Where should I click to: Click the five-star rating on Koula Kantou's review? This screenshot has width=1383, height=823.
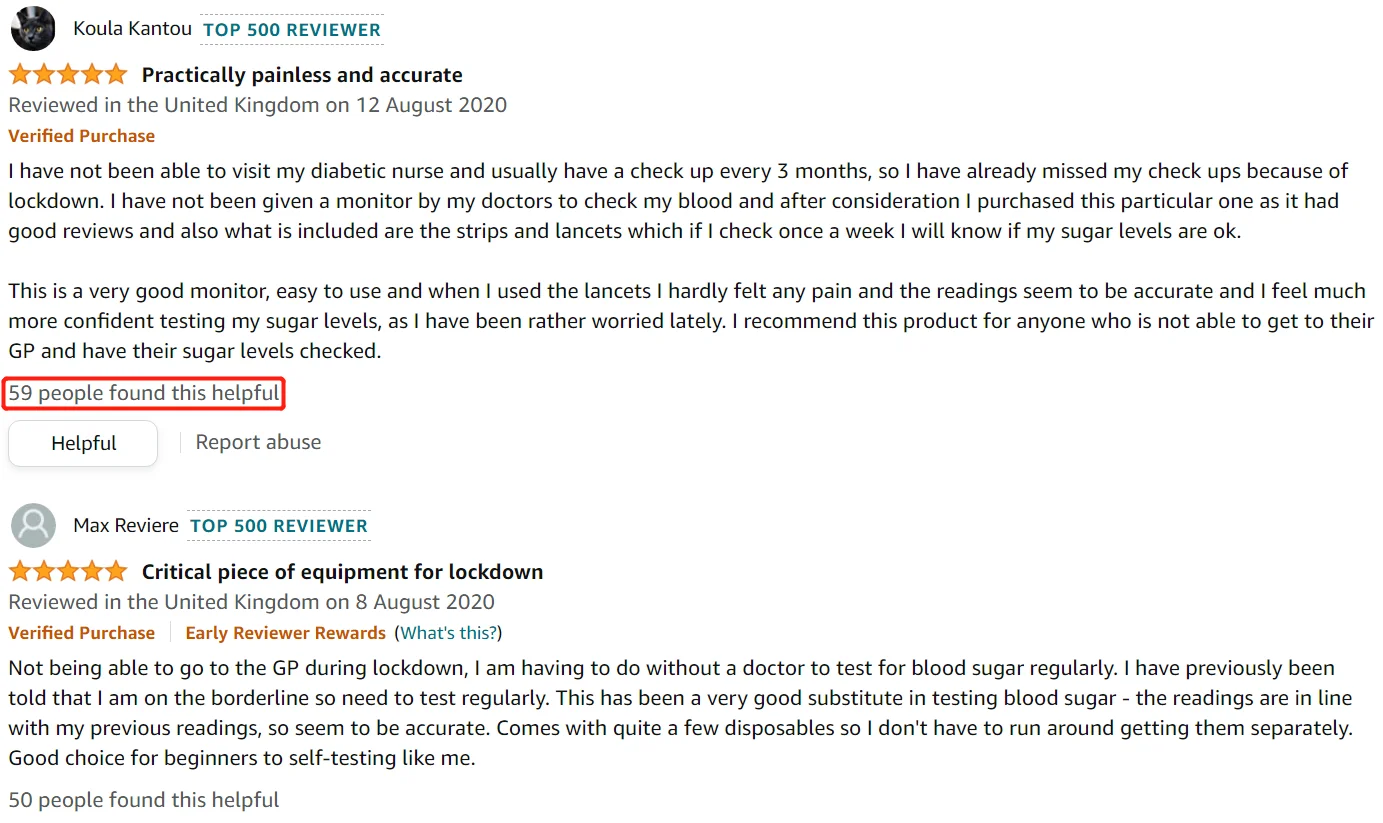click(68, 75)
